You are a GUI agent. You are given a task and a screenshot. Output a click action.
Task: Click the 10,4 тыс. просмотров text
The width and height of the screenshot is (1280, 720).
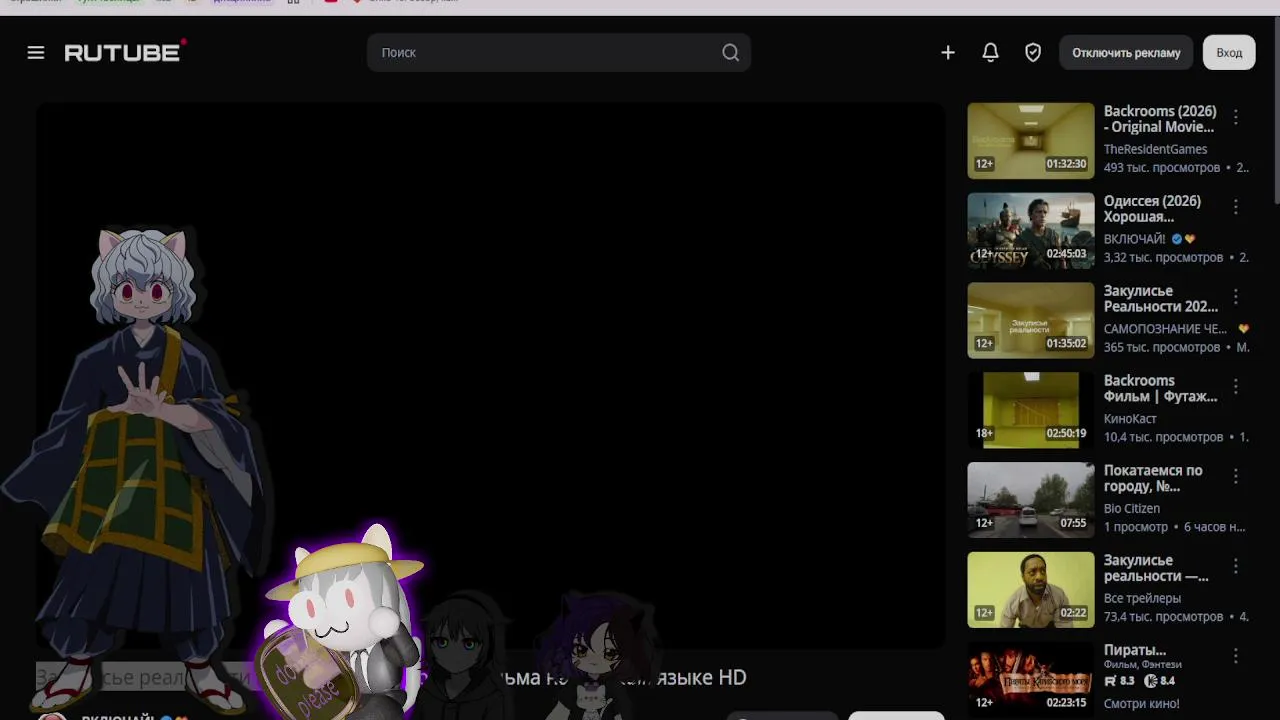1164,437
